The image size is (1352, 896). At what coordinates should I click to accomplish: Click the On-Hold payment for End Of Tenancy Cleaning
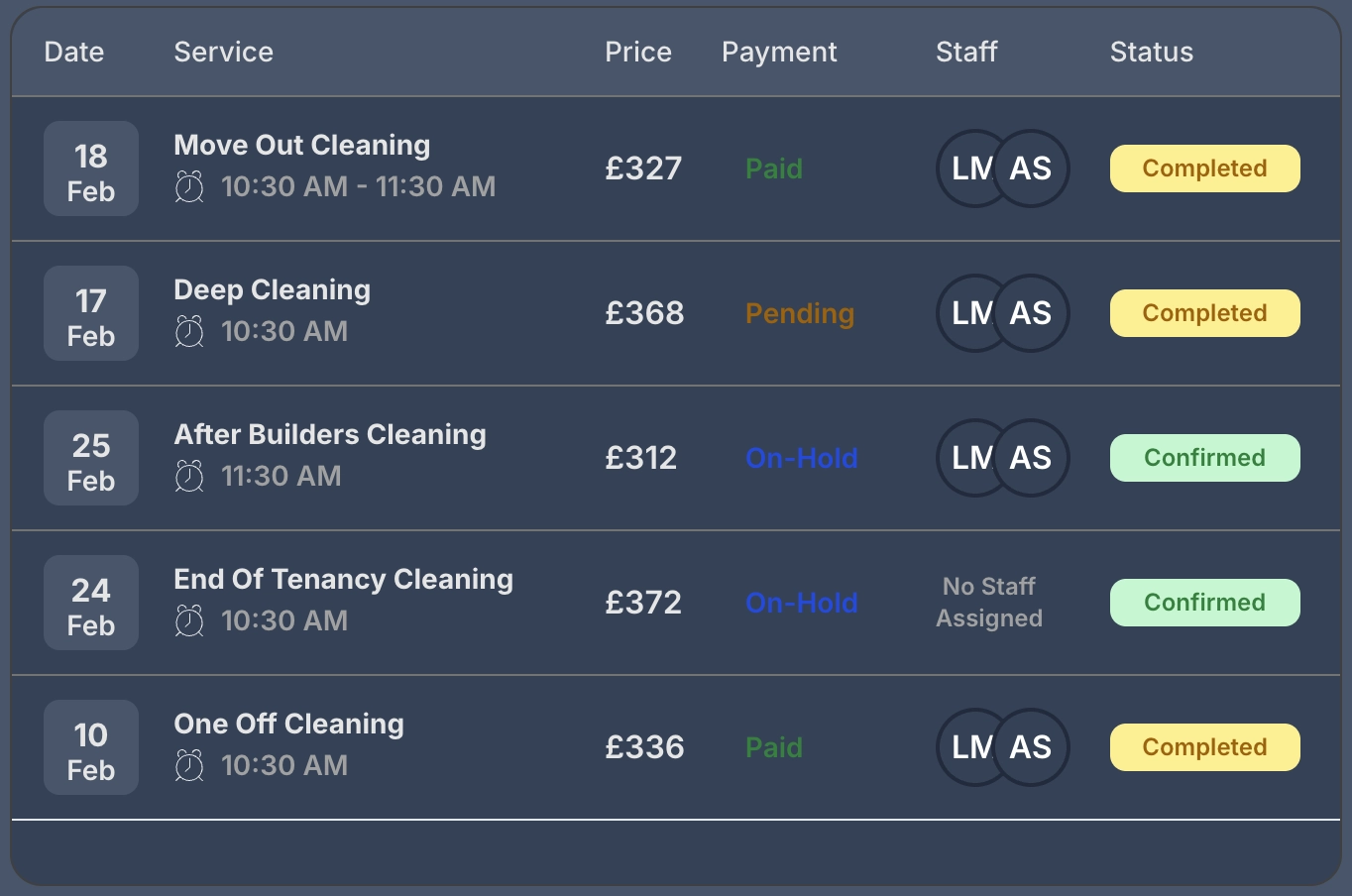point(801,603)
